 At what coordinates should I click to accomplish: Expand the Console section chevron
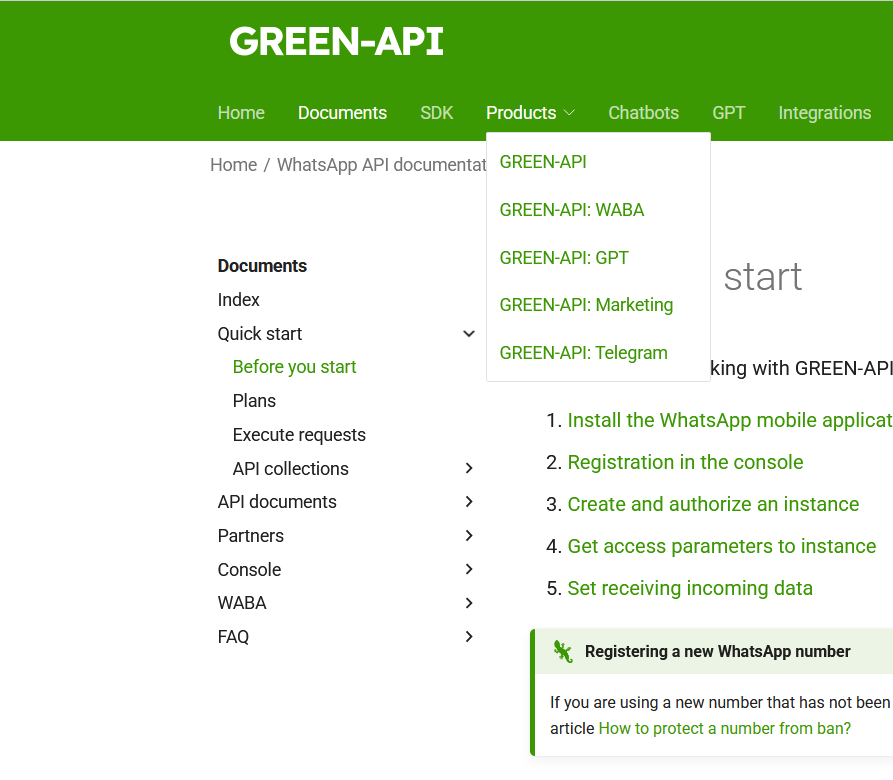469,569
